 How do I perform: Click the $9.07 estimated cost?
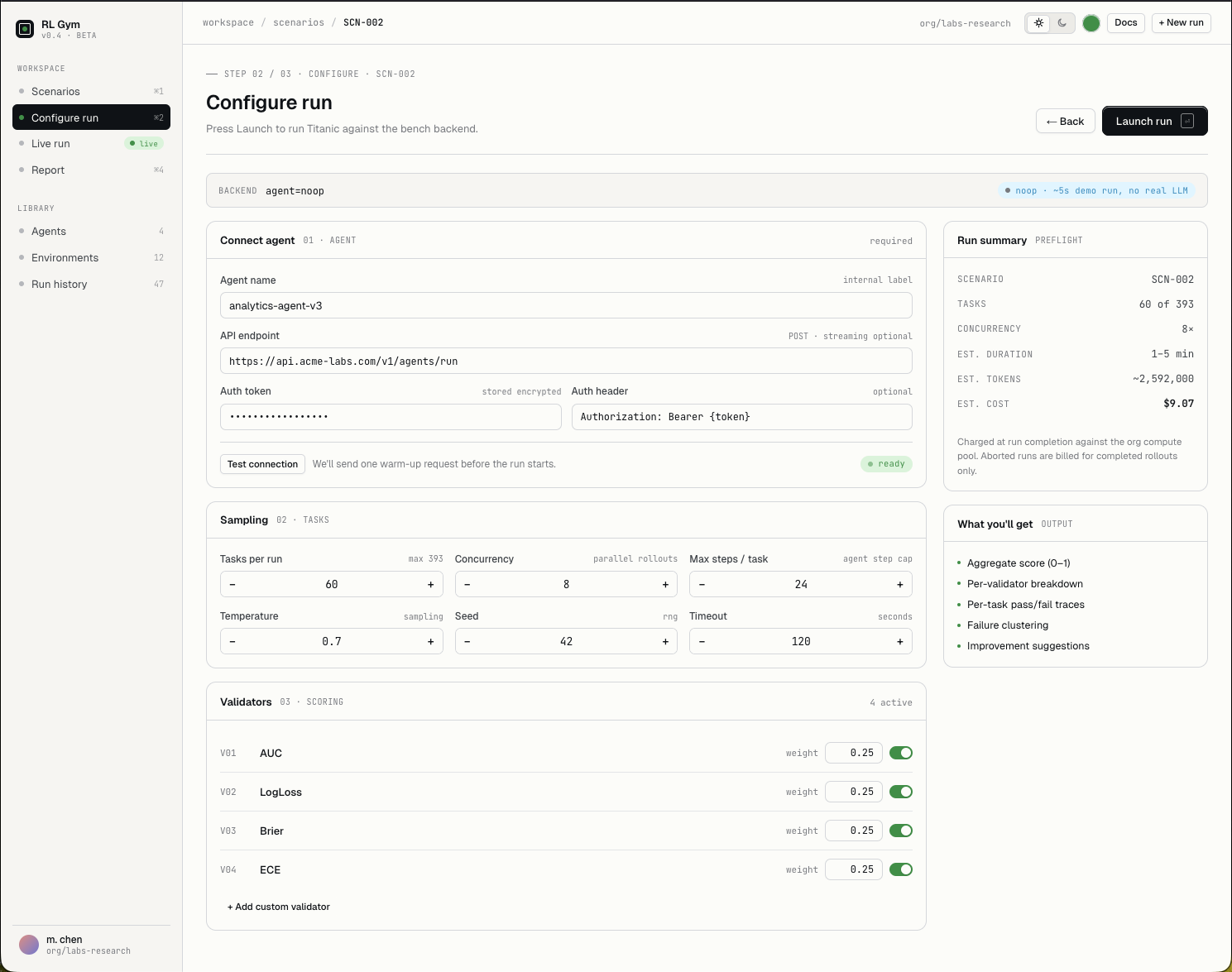[1178, 404]
